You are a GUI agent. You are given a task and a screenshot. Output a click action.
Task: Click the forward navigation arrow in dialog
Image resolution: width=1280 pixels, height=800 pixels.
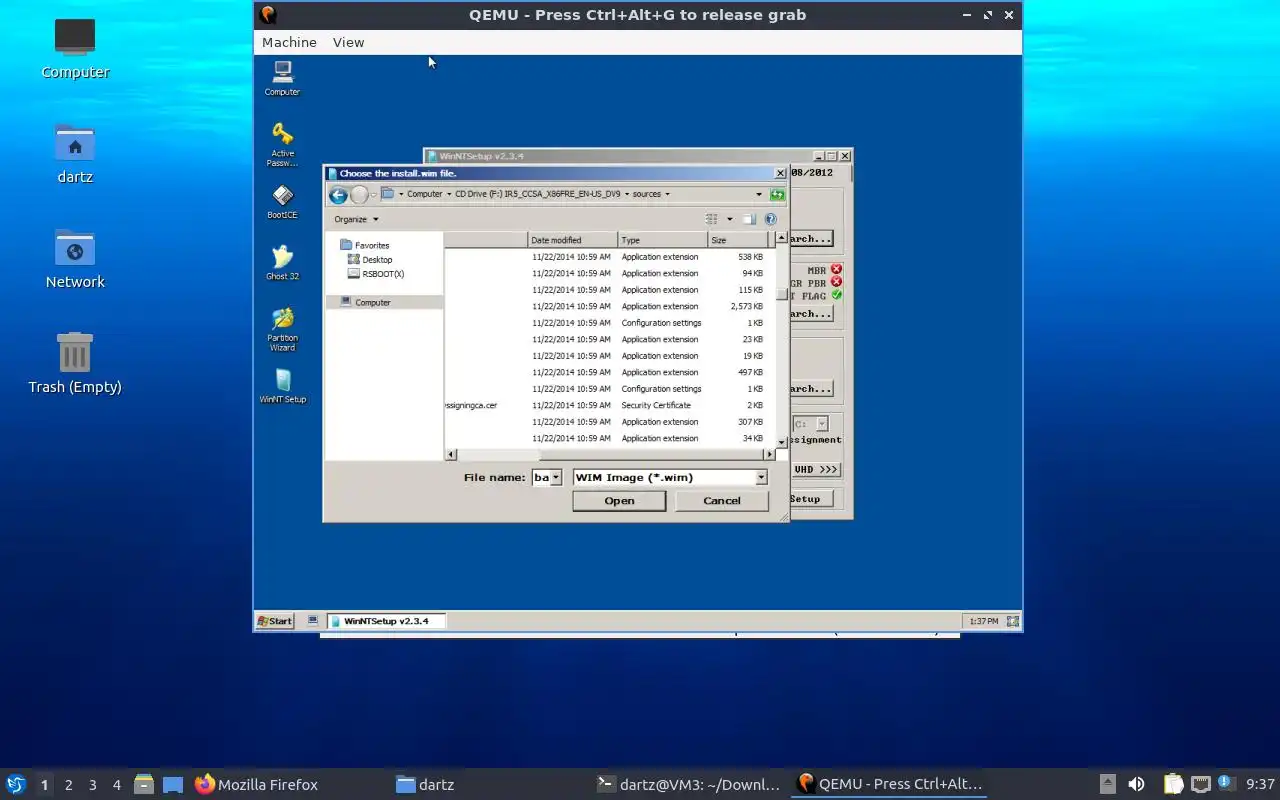(x=359, y=195)
